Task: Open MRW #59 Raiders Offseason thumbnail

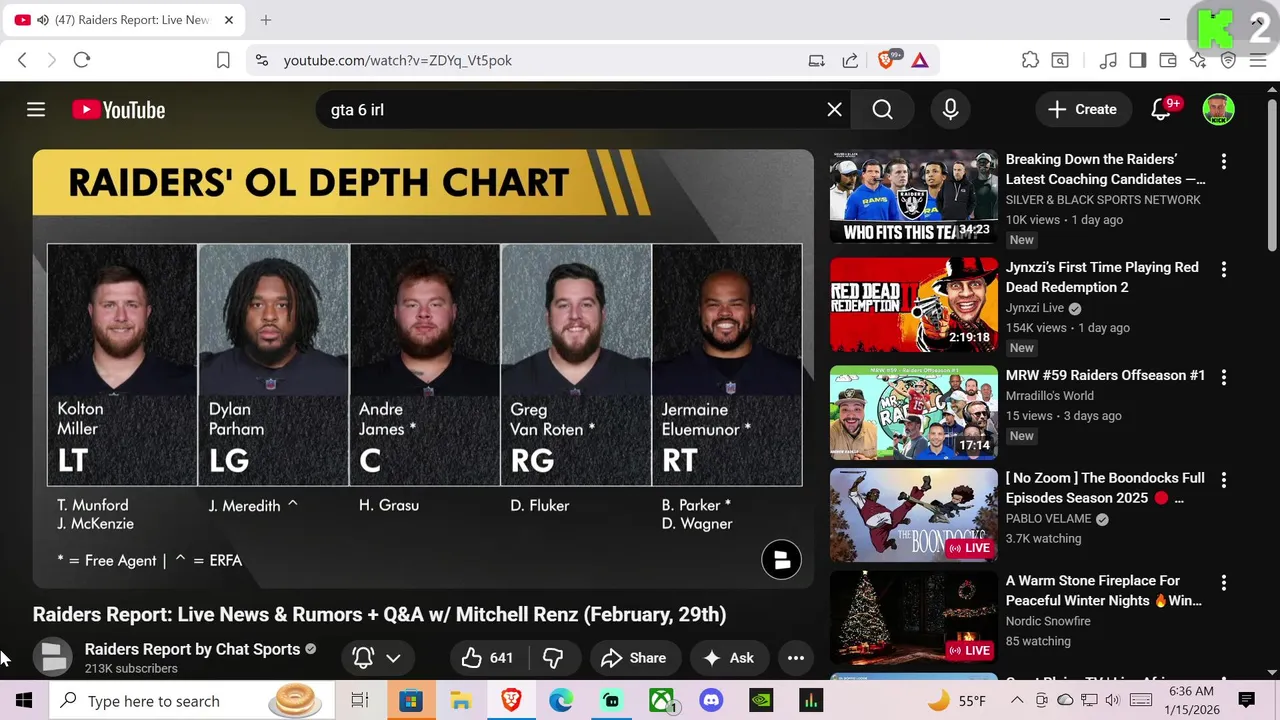Action: tap(914, 413)
